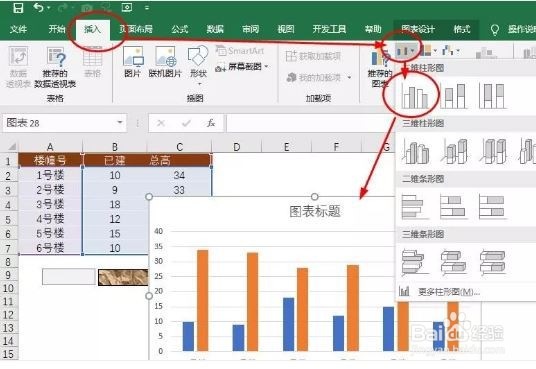
Task: Open the 格式 chart tab
Action: point(462,29)
